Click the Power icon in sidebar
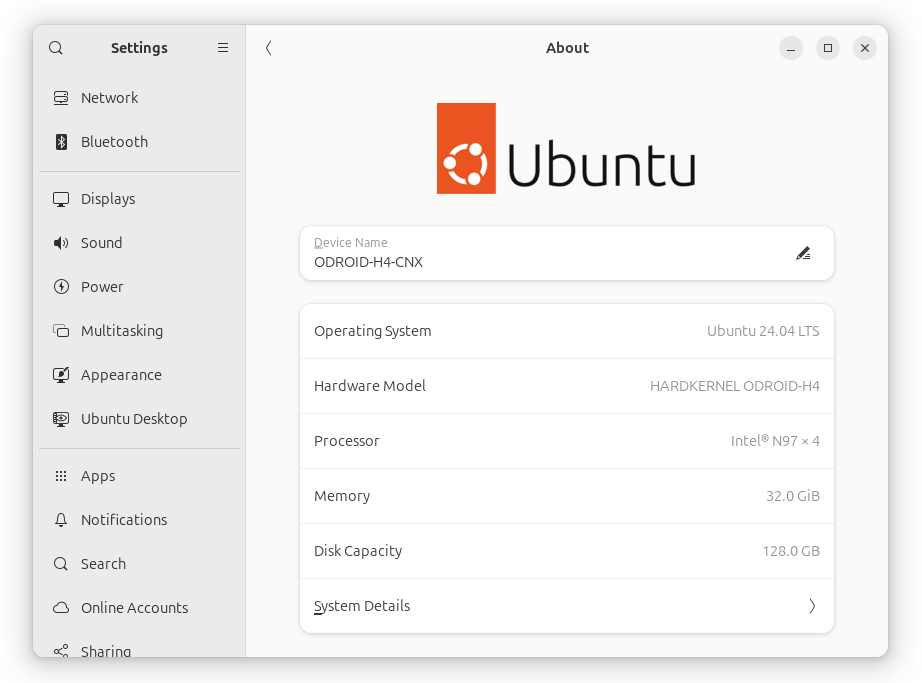 61,287
